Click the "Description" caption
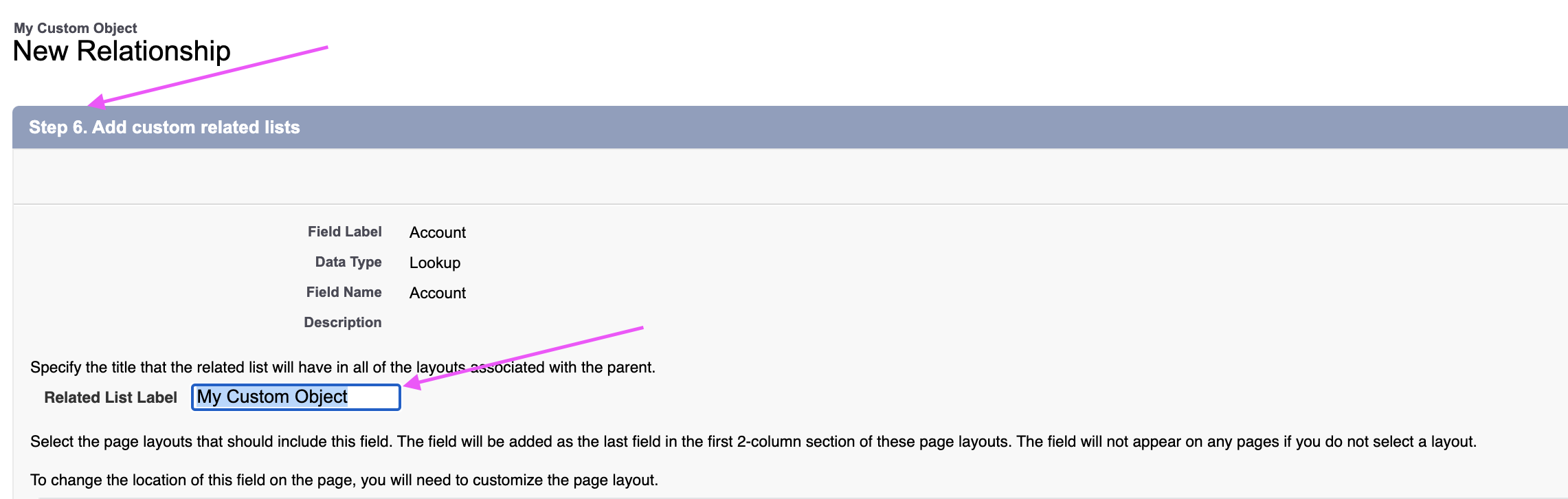Viewport: 1568px width, 499px height. 342,322
